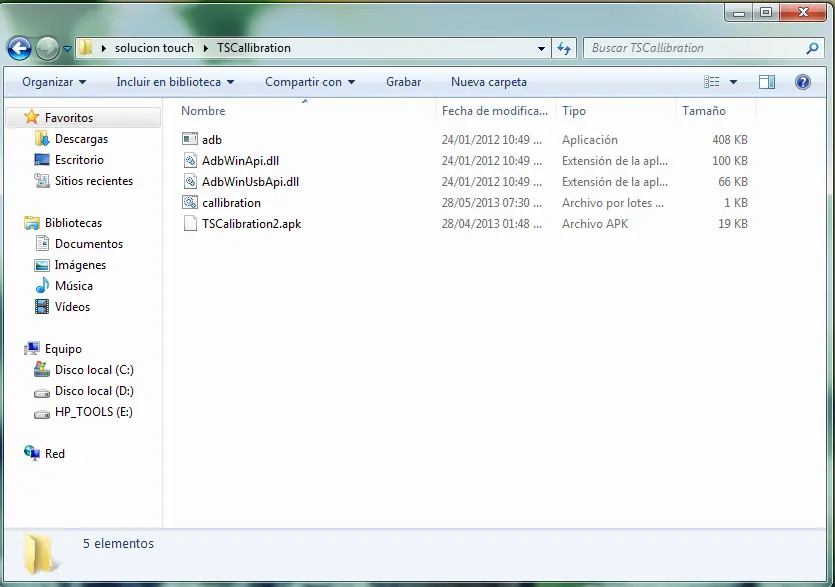Click '5 elementos' text in details pane
Screen dimensions: 835x587
(118, 543)
